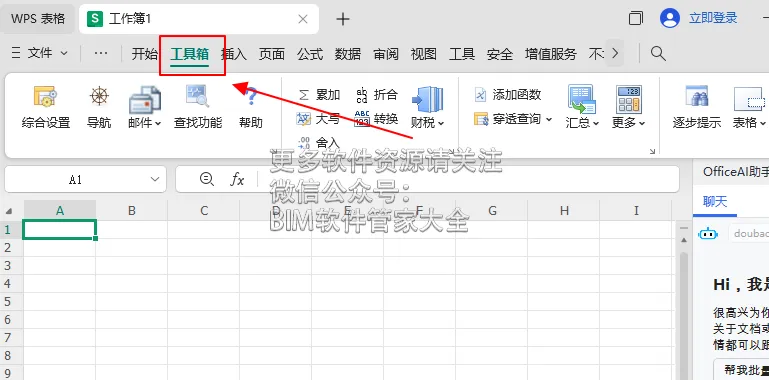Switch to the 插入 tab

234,53
